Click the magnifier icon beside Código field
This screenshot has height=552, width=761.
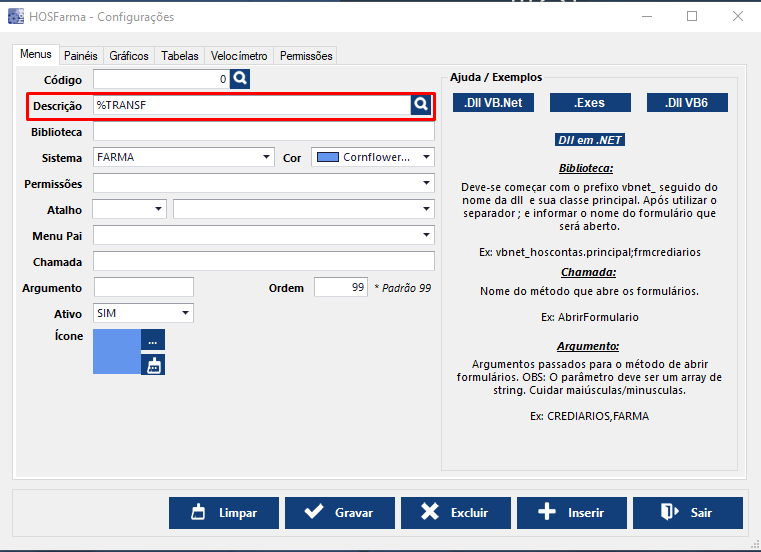pos(239,78)
